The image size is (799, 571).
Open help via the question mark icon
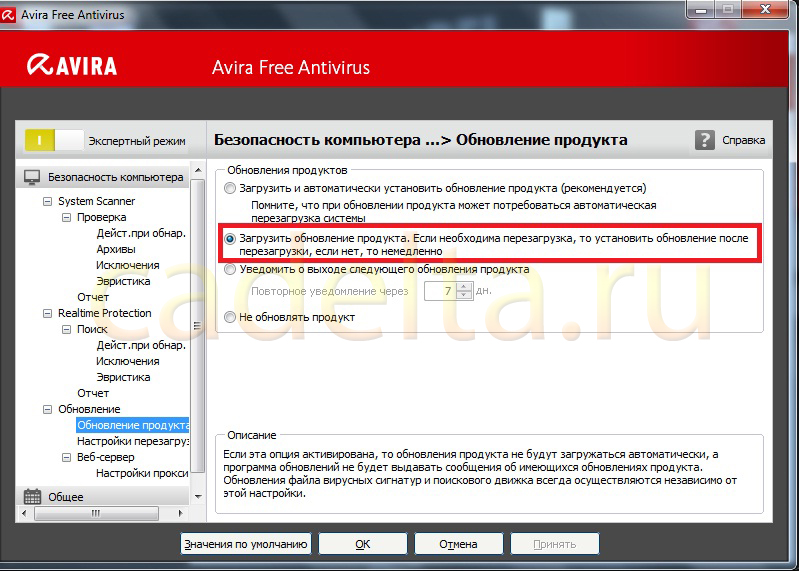pyautogui.click(x=705, y=140)
